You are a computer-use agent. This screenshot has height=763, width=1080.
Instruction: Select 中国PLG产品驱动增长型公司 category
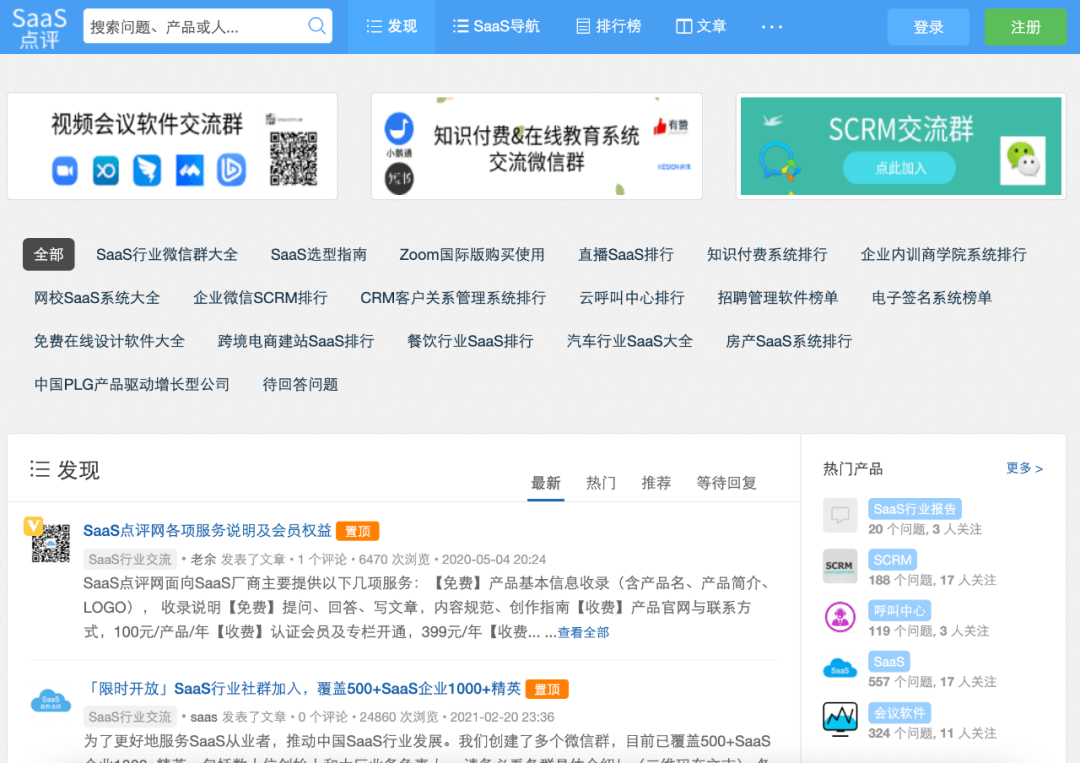click(132, 385)
